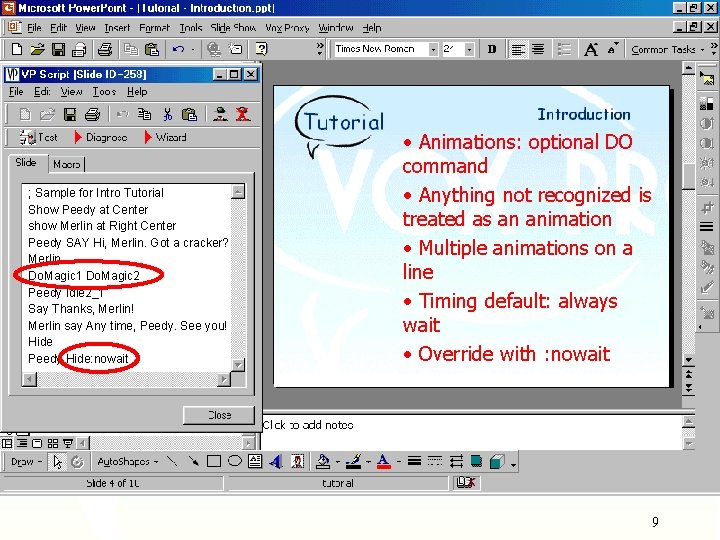Image resolution: width=720 pixels, height=540 pixels.
Task: Select the Oval drawing tool
Action: (x=235, y=461)
